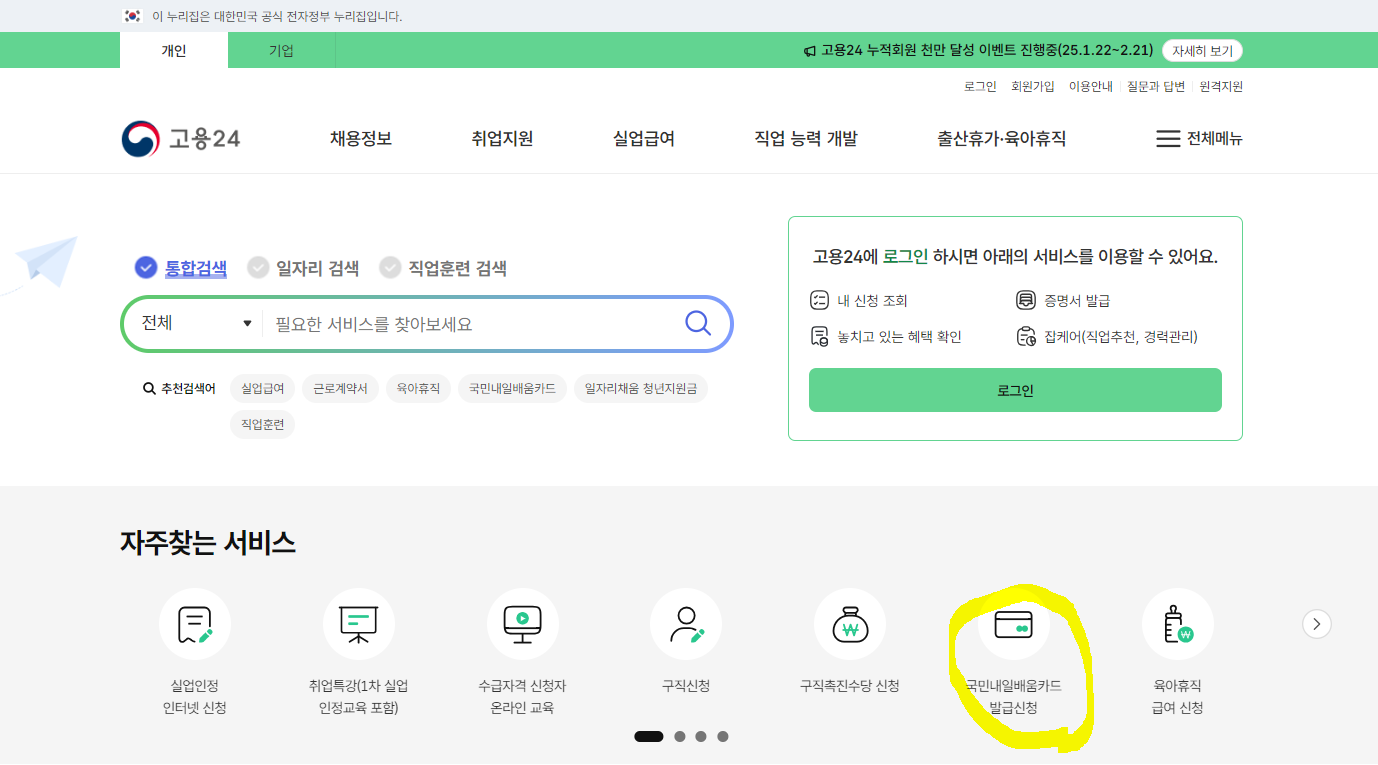1378x765 pixels.
Task: Click the Korean flag icon
Action: [x=132, y=16]
